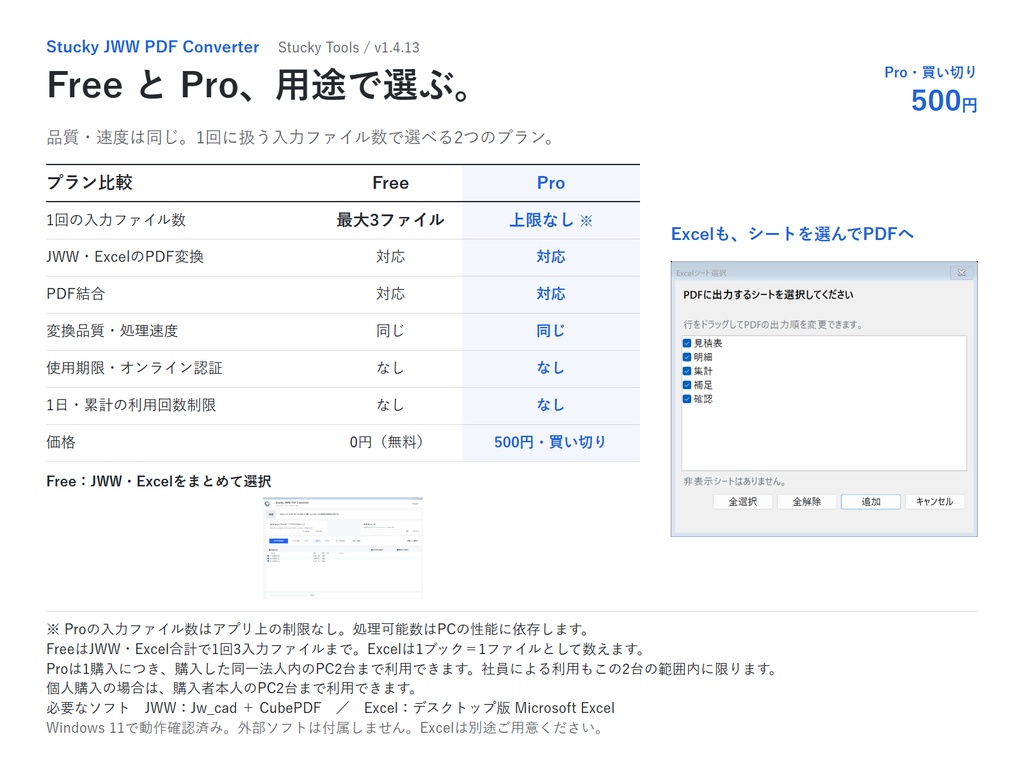Click the Stucky Tools / v1.4.13 label
Screen dimensions: 1024x768
point(349,48)
